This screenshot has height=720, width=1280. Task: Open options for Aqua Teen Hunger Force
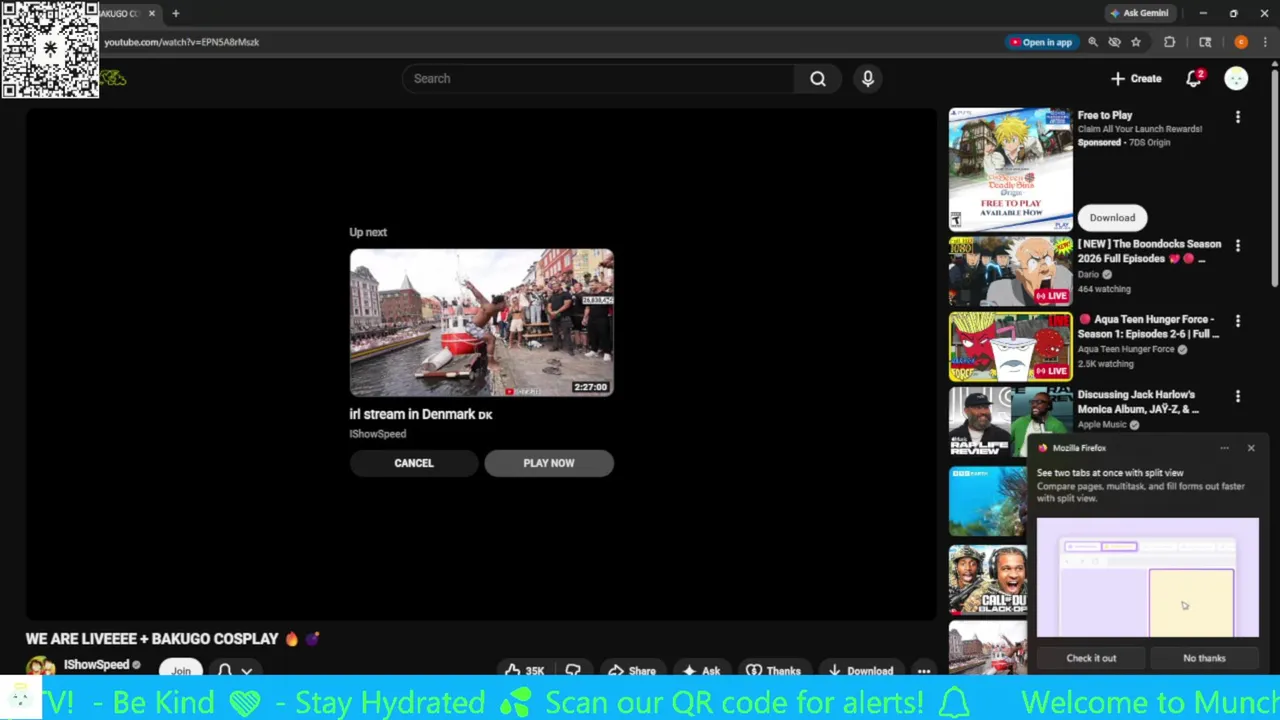pos(1238,321)
